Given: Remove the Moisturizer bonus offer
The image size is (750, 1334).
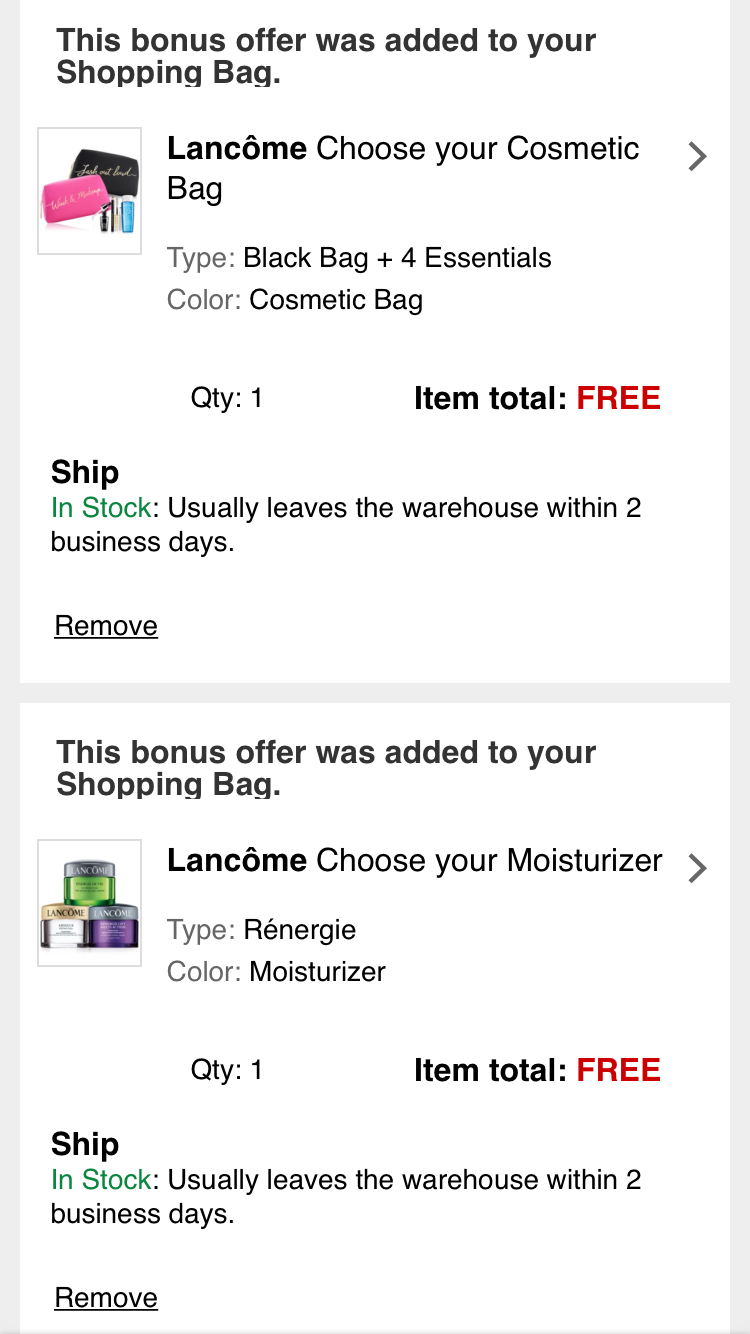Looking at the screenshot, I should pyautogui.click(x=106, y=1298).
